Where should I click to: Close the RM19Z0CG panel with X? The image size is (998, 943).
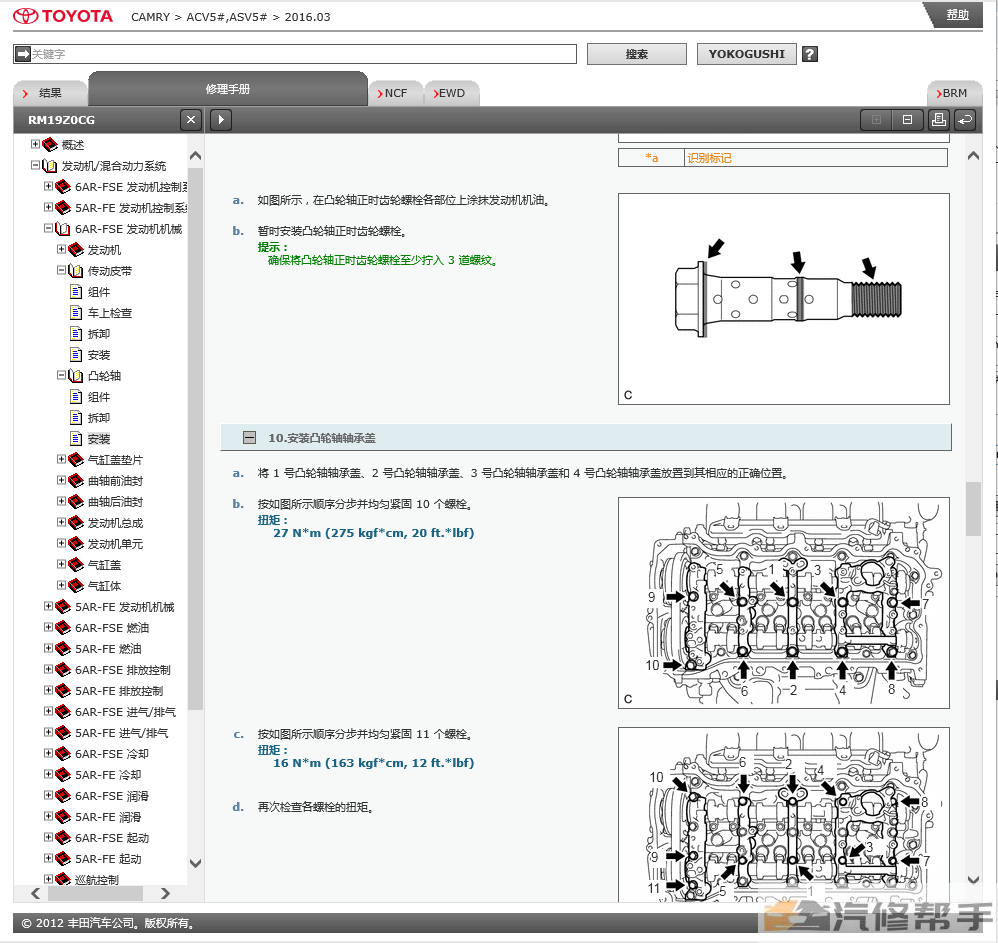pyautogui.click(x=190, y=120)
